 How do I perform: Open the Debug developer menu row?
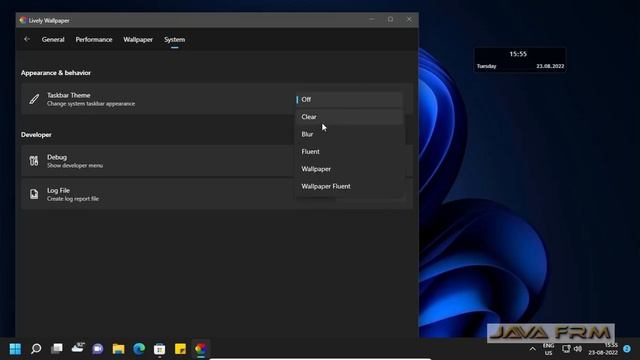217,161
